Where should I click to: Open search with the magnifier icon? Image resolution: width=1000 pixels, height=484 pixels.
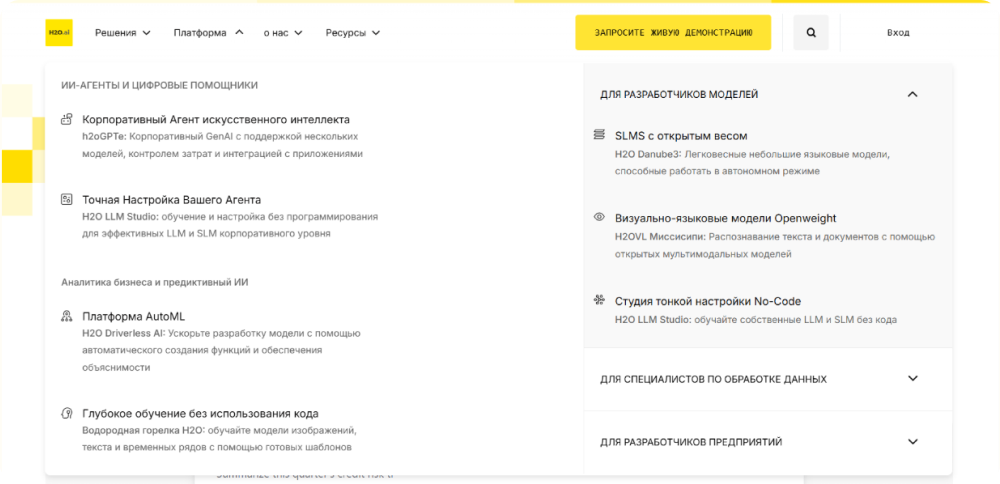(x=811, y=33)
